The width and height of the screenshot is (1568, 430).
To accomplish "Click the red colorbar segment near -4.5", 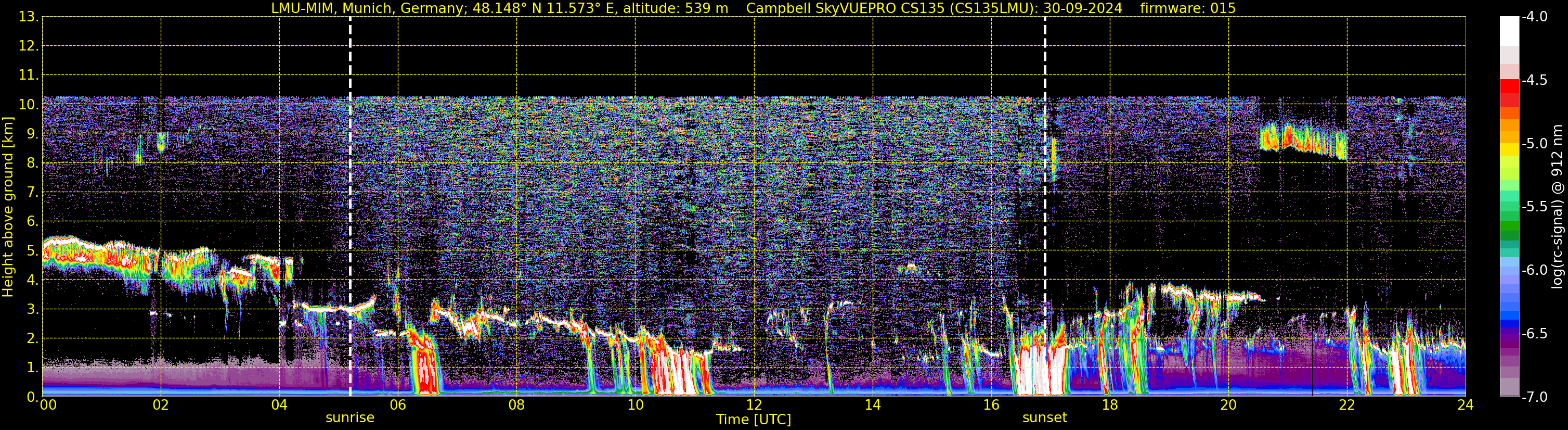I will point(1510,86).
